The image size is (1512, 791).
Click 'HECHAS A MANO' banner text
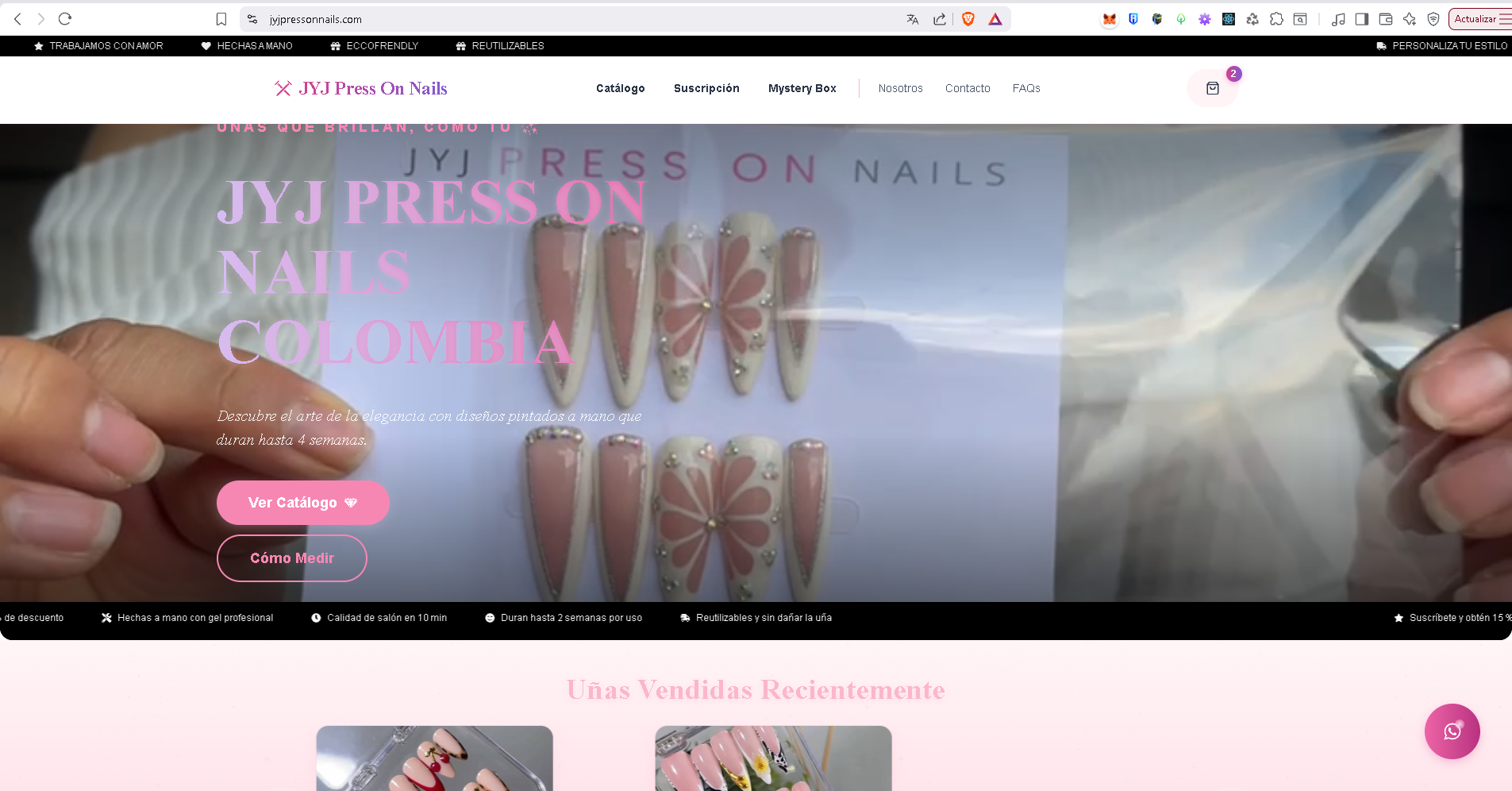(x=255, y=46)
